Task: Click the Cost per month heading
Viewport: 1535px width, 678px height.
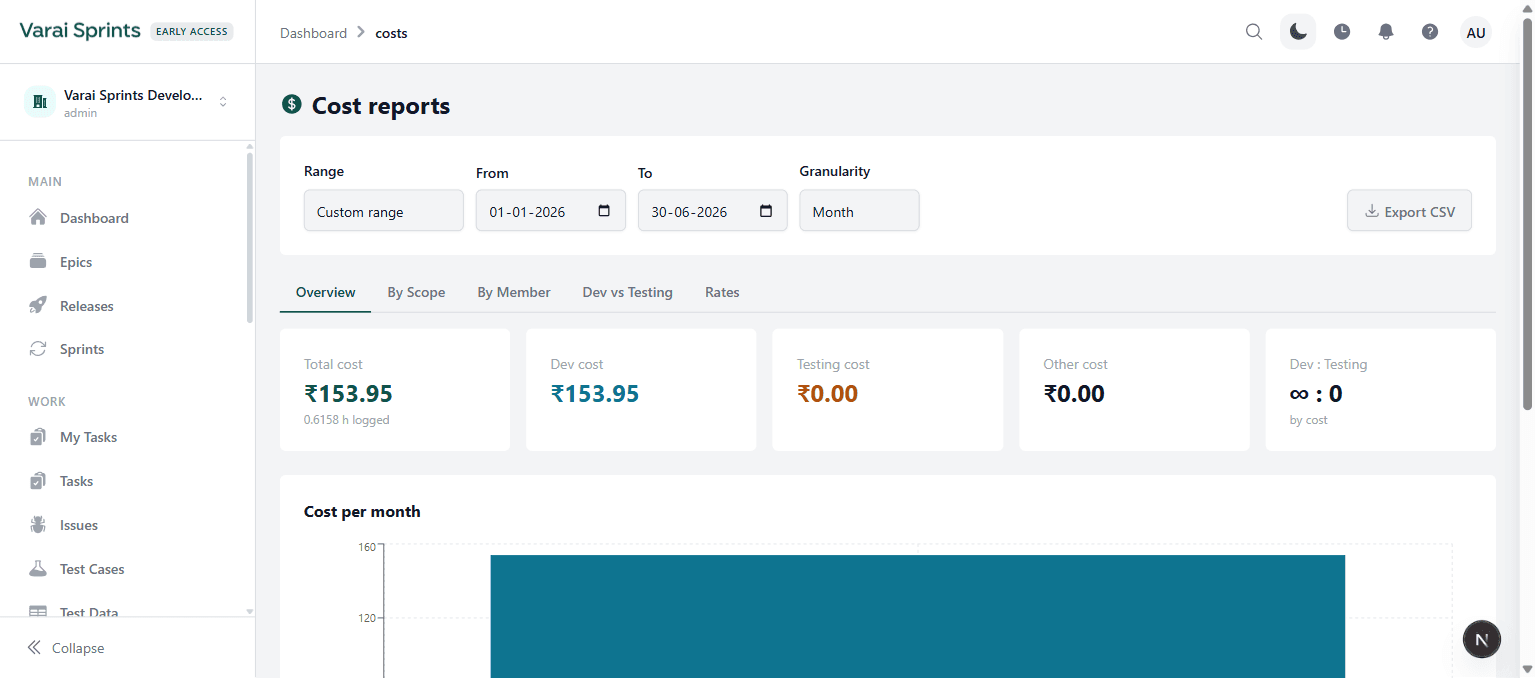Action: coord(362,511)
